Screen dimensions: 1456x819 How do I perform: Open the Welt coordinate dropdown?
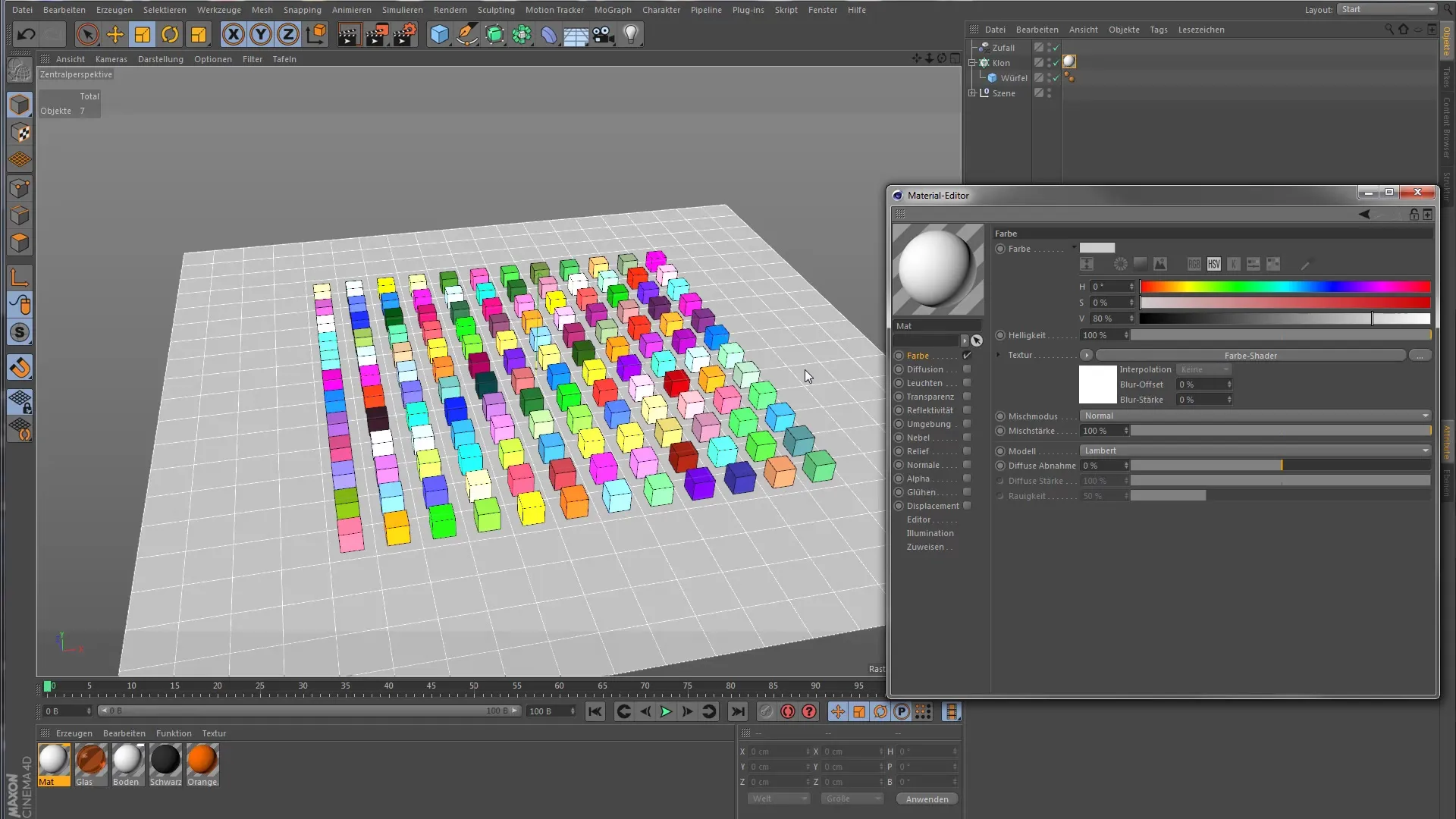click(x=779, y=799)
